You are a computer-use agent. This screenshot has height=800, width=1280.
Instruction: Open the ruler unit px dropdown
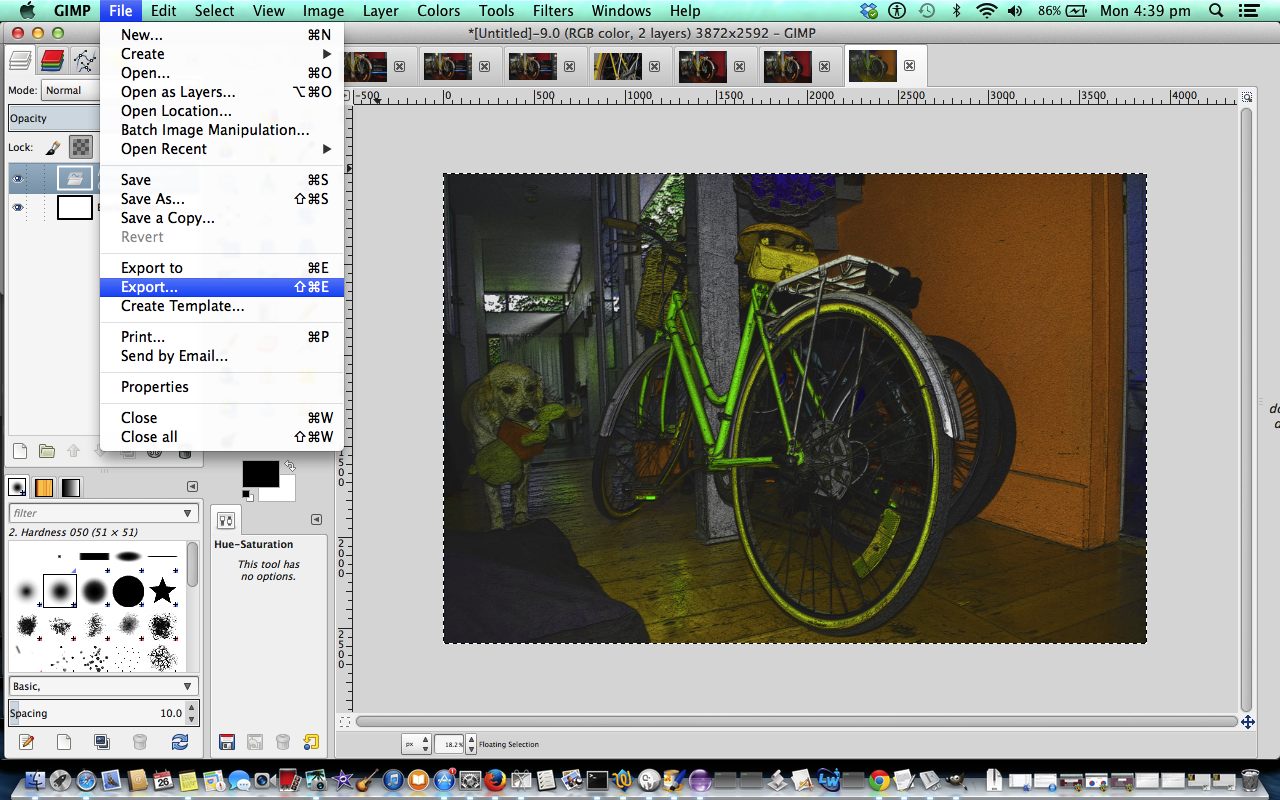415,744
